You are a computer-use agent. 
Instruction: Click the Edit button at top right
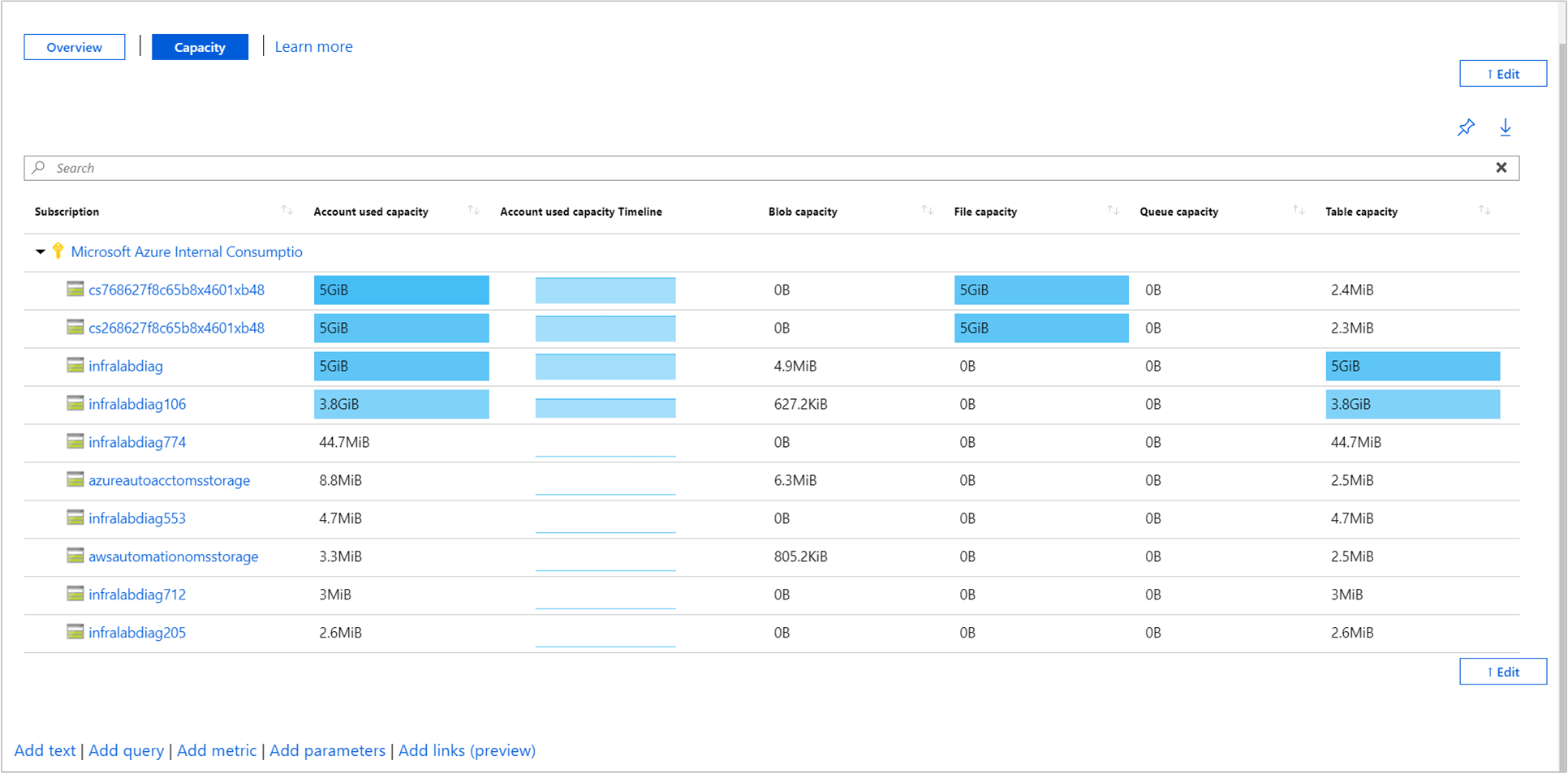[x=1503, y=73]
